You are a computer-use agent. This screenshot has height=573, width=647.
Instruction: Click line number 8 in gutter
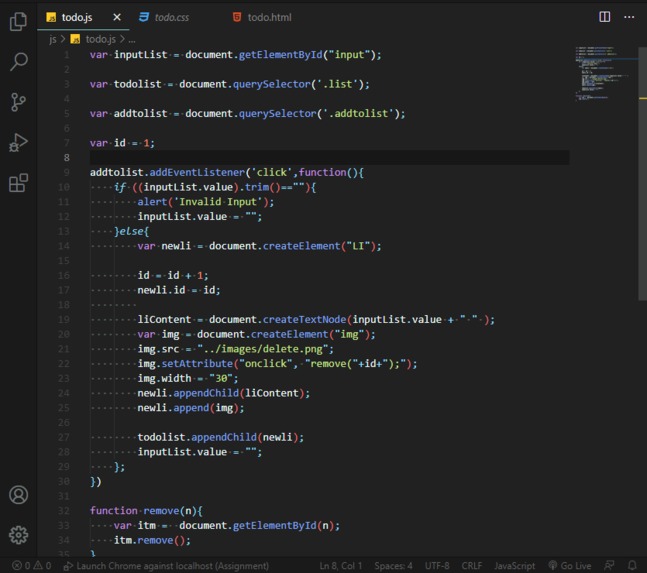click(66, 158)
